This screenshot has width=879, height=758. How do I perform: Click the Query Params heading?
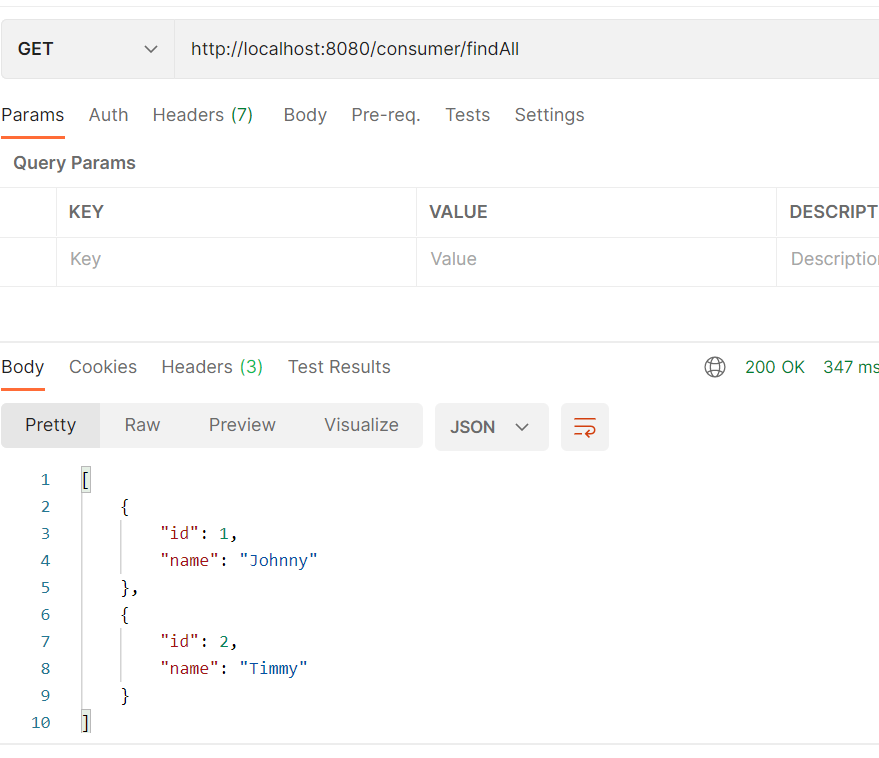tap(75, 163)
